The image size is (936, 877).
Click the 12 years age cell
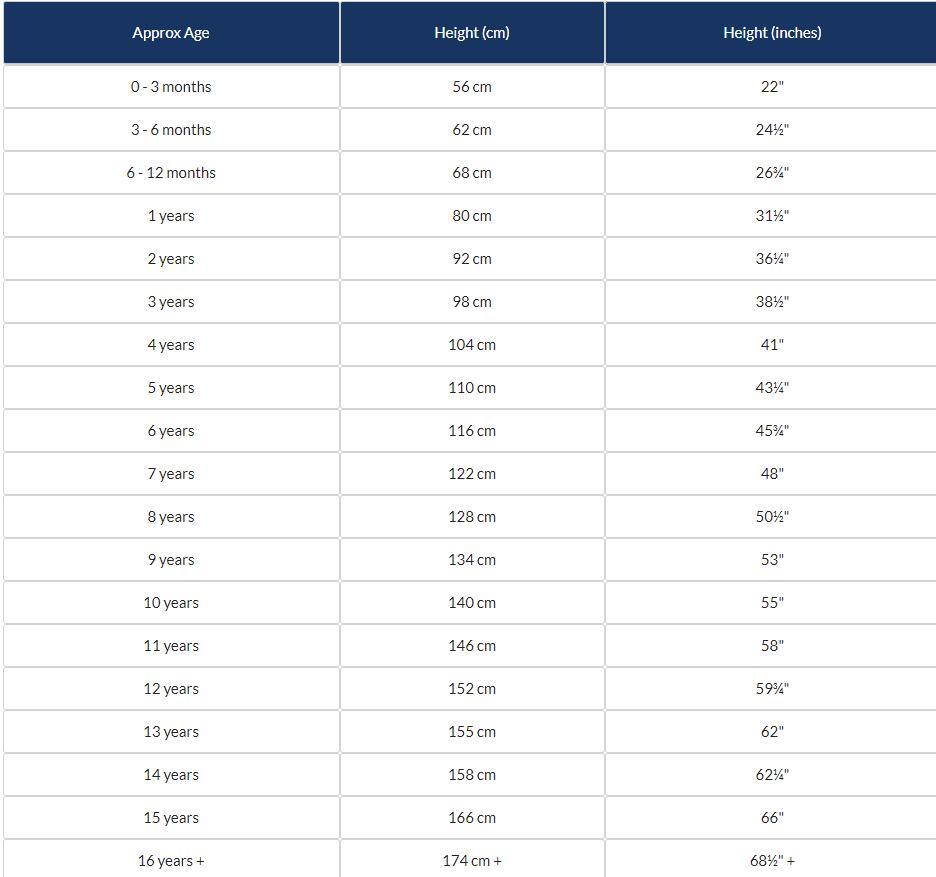[x=171, y=689]
